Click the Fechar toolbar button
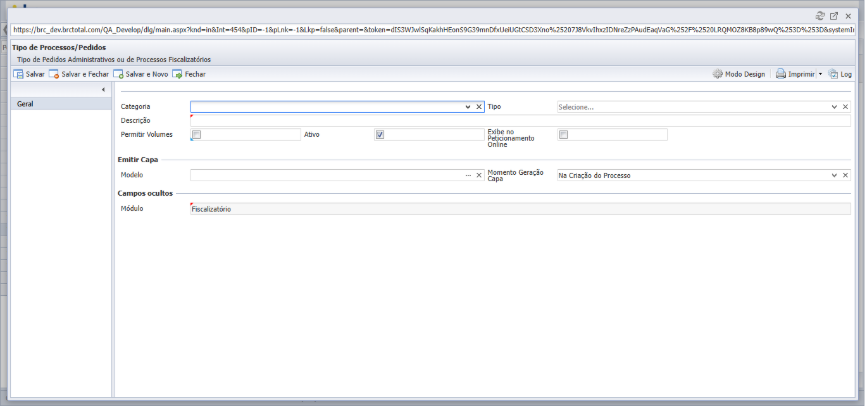The height and width of the screenshot is (406, 865). click(189, 74)
